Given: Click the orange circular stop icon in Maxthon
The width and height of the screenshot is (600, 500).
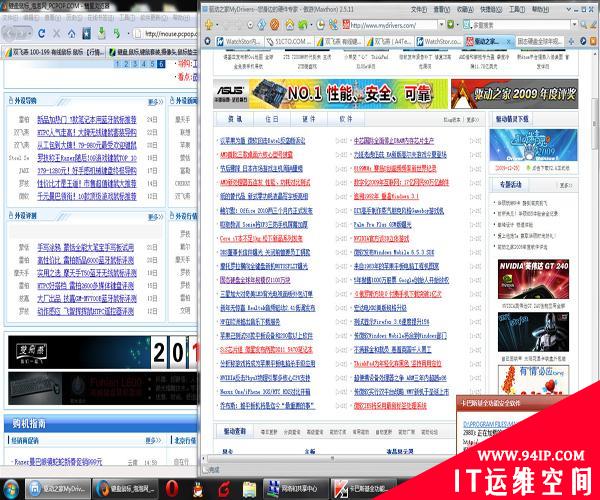Looking at the screenshot, I should click(x=274, y=25).
